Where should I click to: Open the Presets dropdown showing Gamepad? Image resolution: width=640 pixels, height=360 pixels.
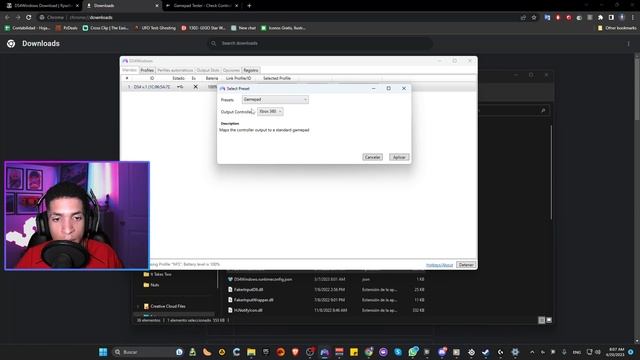[x=275, y=100]
